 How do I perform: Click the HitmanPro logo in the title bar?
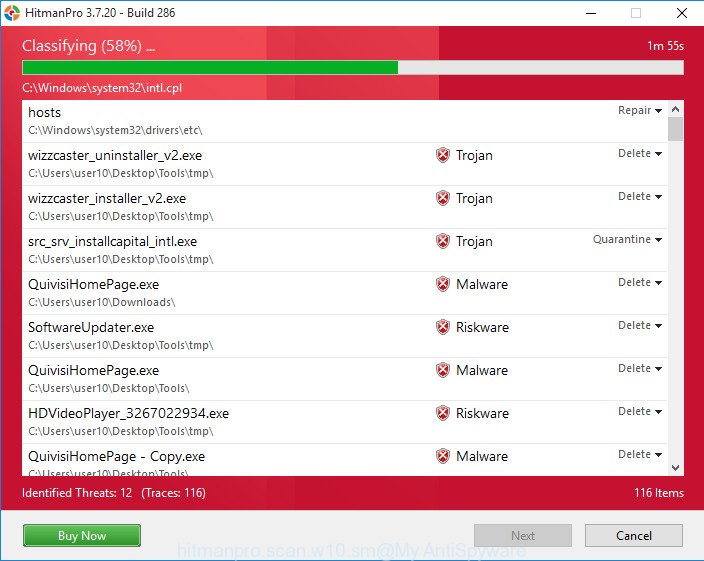(x=12, y=13)
